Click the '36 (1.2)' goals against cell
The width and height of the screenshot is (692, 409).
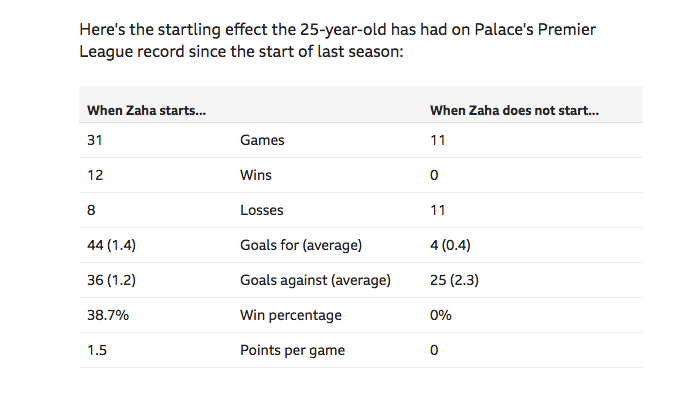pos(112,280)
